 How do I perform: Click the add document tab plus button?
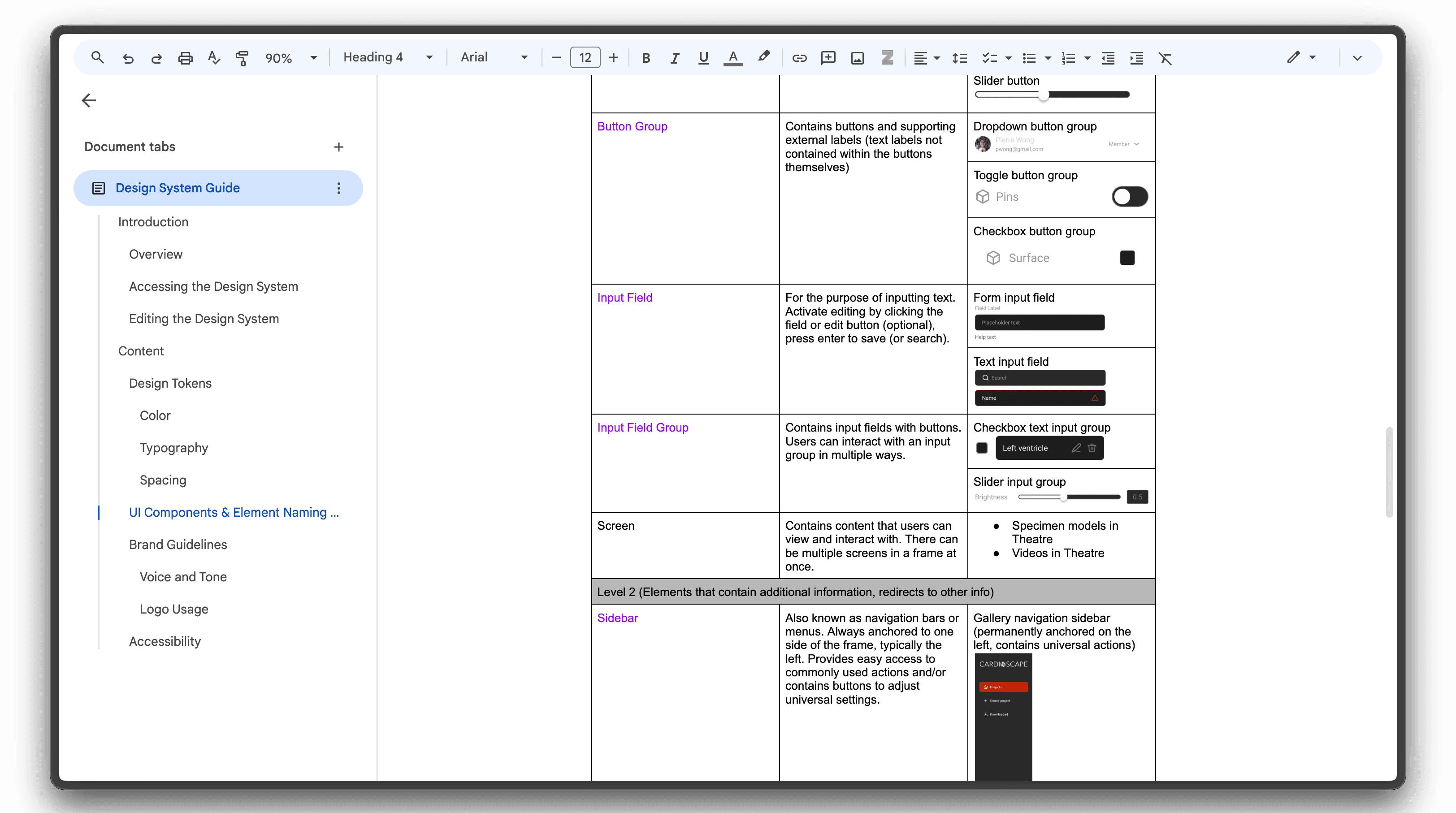click(x=338, y=147)
